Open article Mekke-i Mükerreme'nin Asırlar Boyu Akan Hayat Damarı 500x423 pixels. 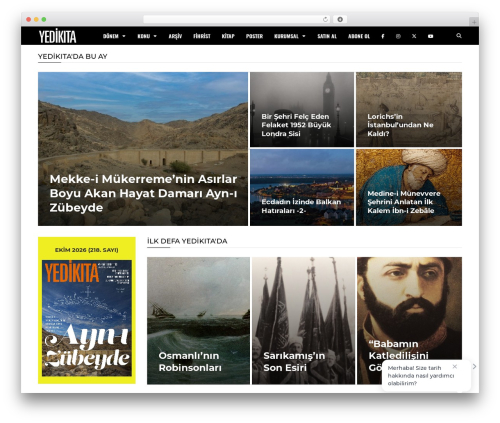coord(143,149)
